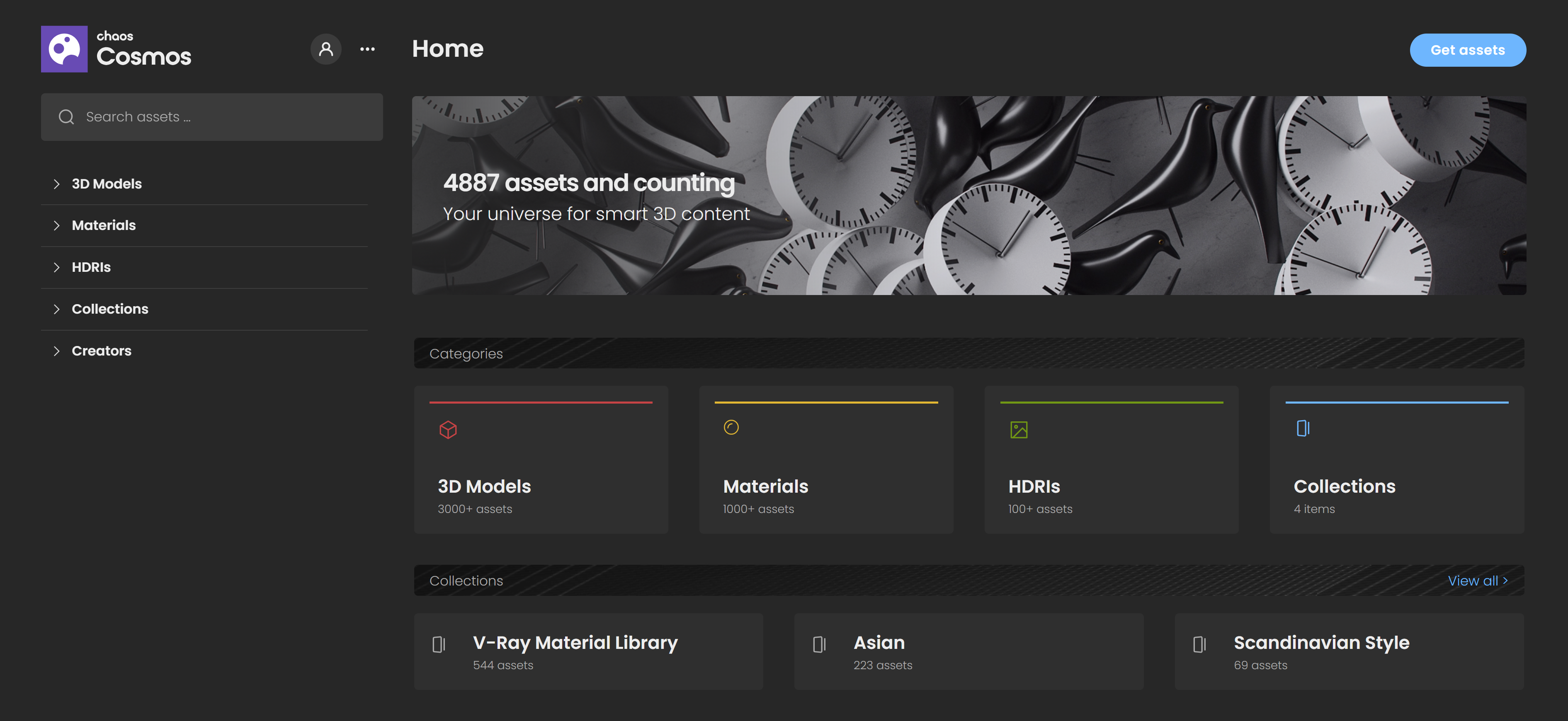Screen dimensions: 1568x721
Task: Click the Collections section header label
Action: pyautogui.click(x=466, y=581)
